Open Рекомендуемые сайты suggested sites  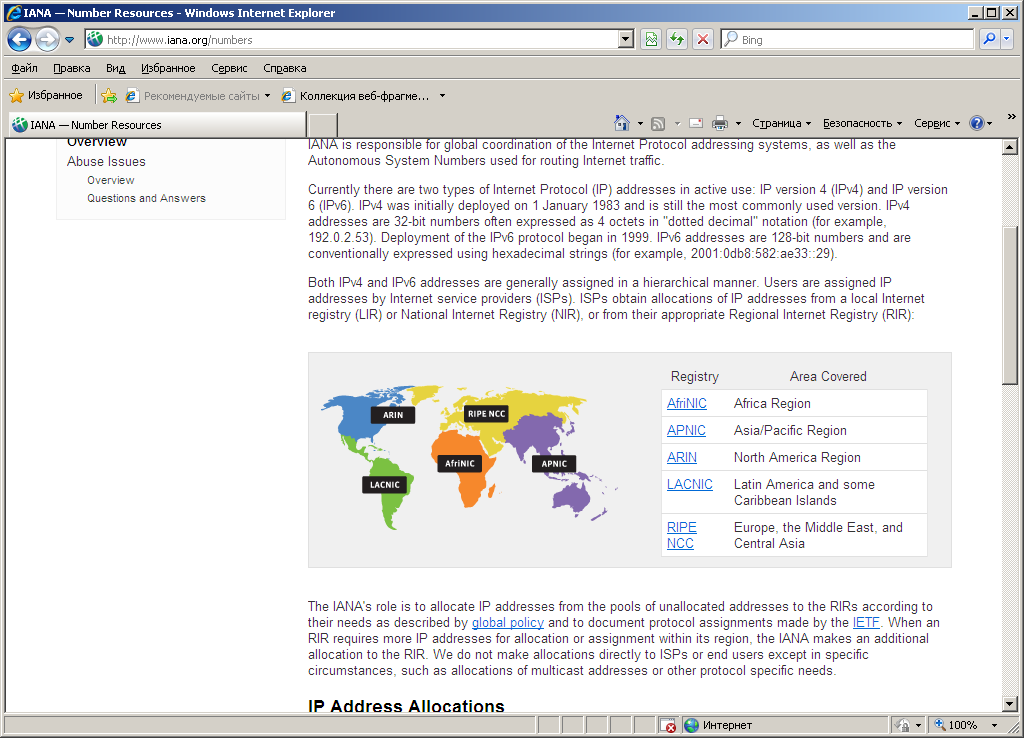point(198,96)
